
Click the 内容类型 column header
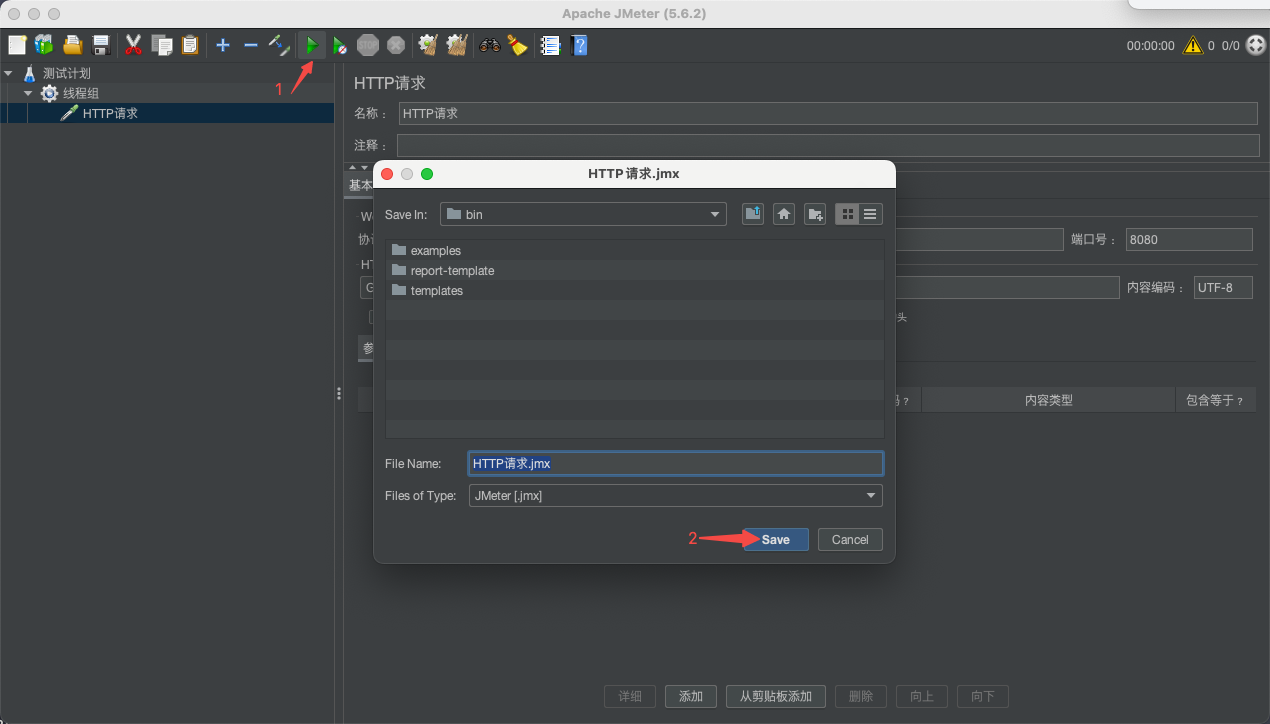pos(1048,400)
